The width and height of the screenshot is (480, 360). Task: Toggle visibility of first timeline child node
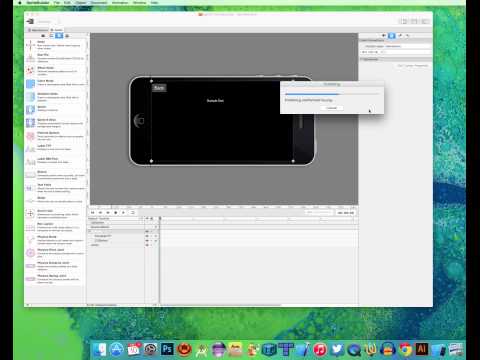pyautogui.click(x=147, y=236)
